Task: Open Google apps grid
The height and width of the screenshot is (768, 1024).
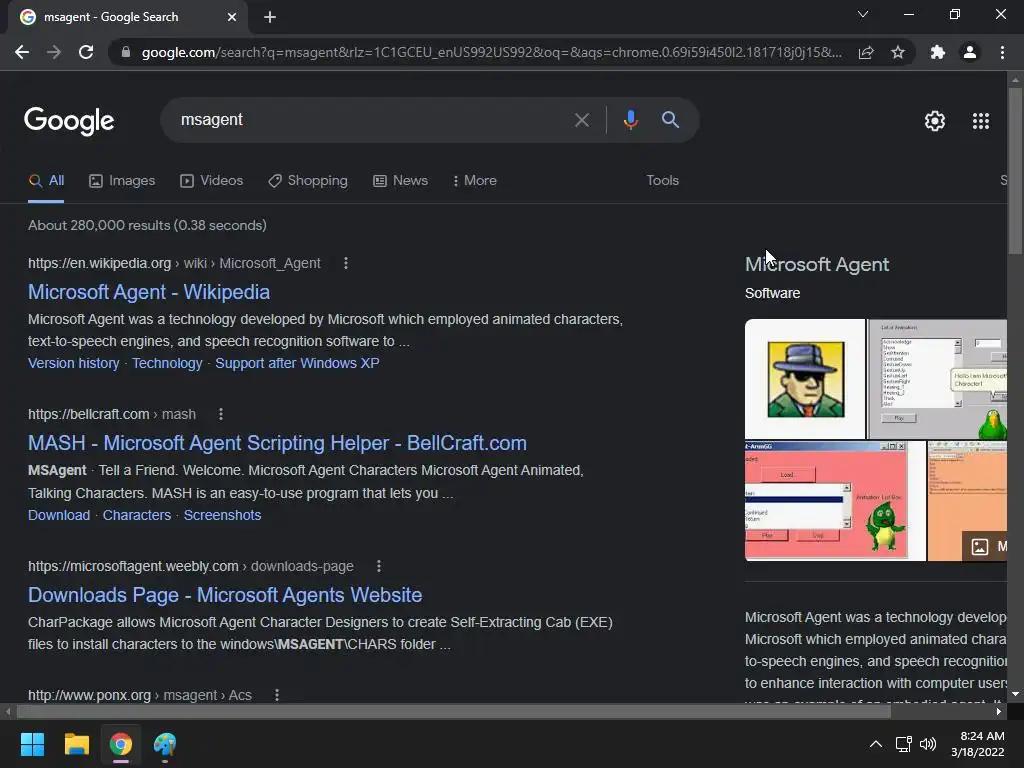Action: pyautogui.click(x=981, y=121)
